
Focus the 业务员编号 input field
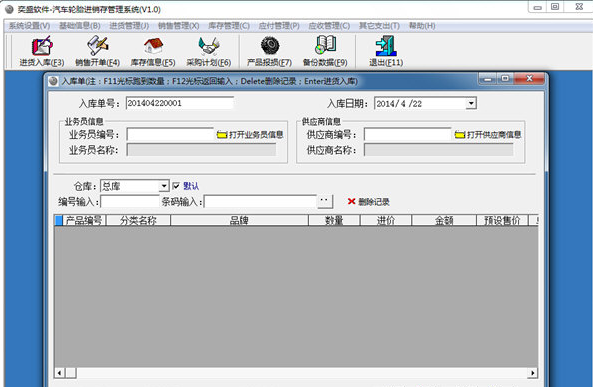tap(170, 134)
